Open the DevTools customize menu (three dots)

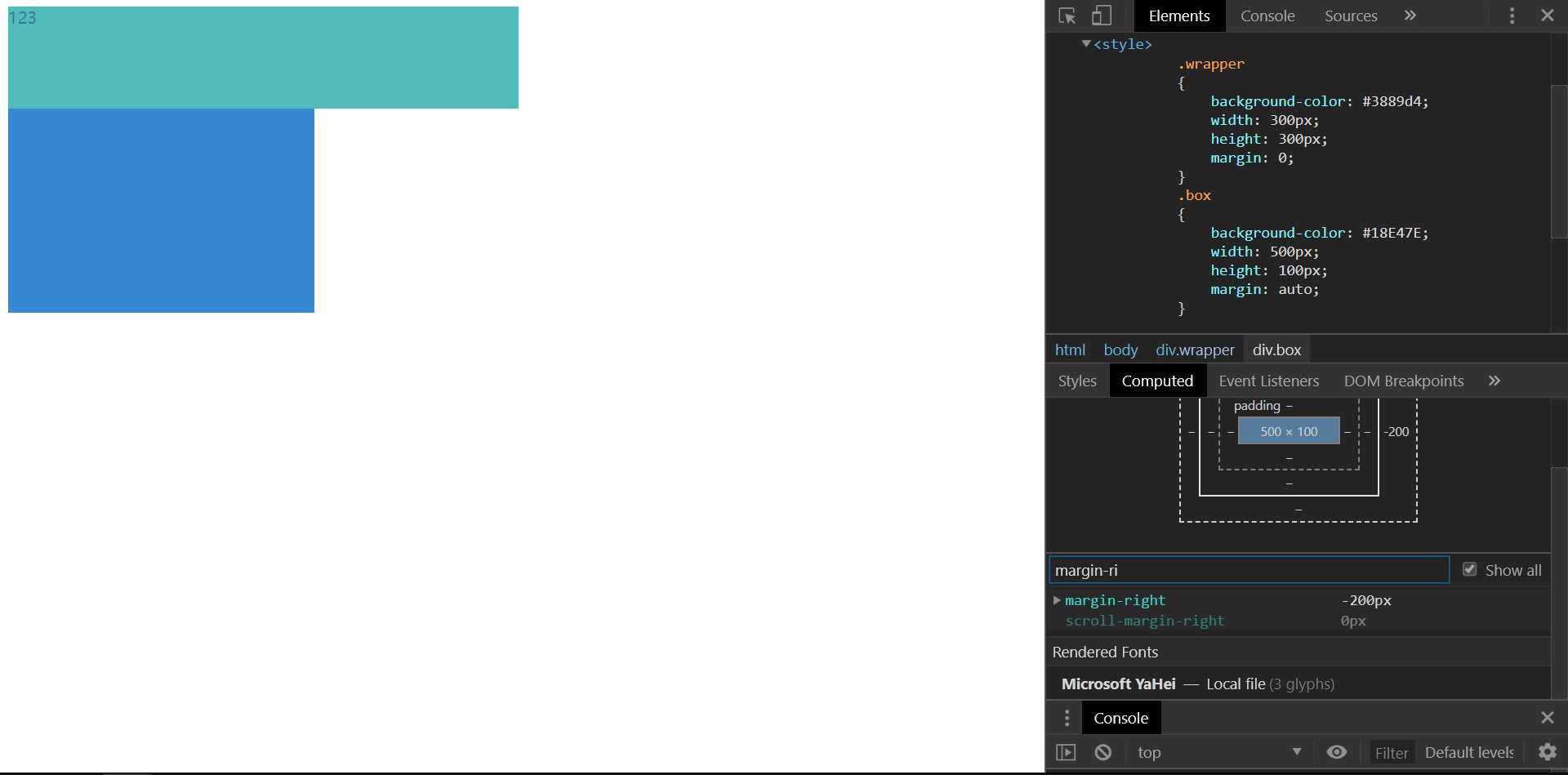coord(1512,16)
